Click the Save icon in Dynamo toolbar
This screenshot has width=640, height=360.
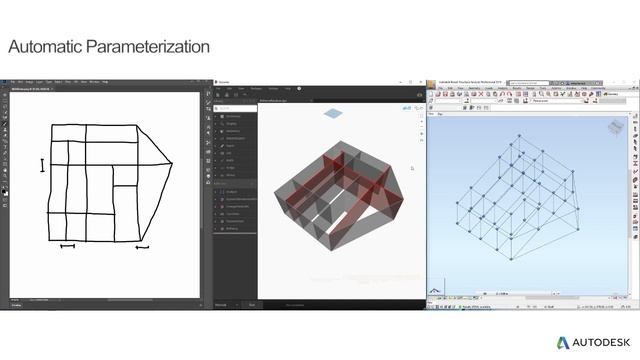[236, 95]
